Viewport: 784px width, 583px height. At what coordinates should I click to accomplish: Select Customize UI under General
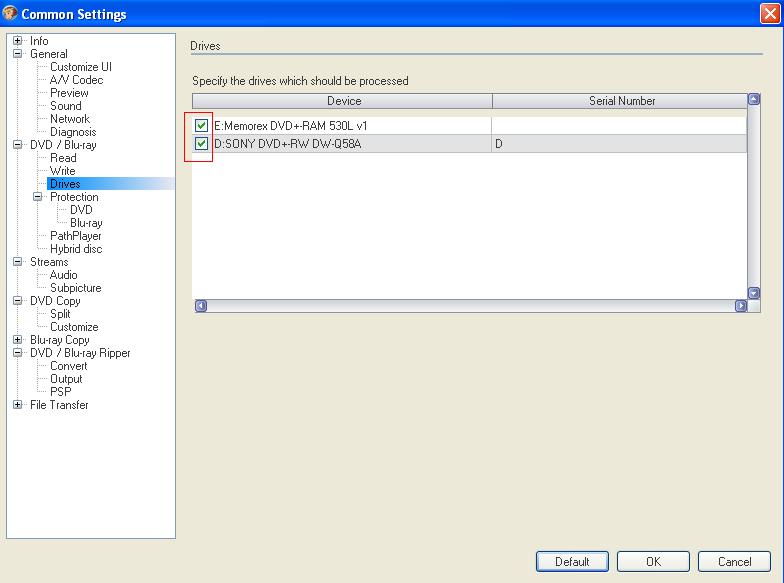point(80,66)
